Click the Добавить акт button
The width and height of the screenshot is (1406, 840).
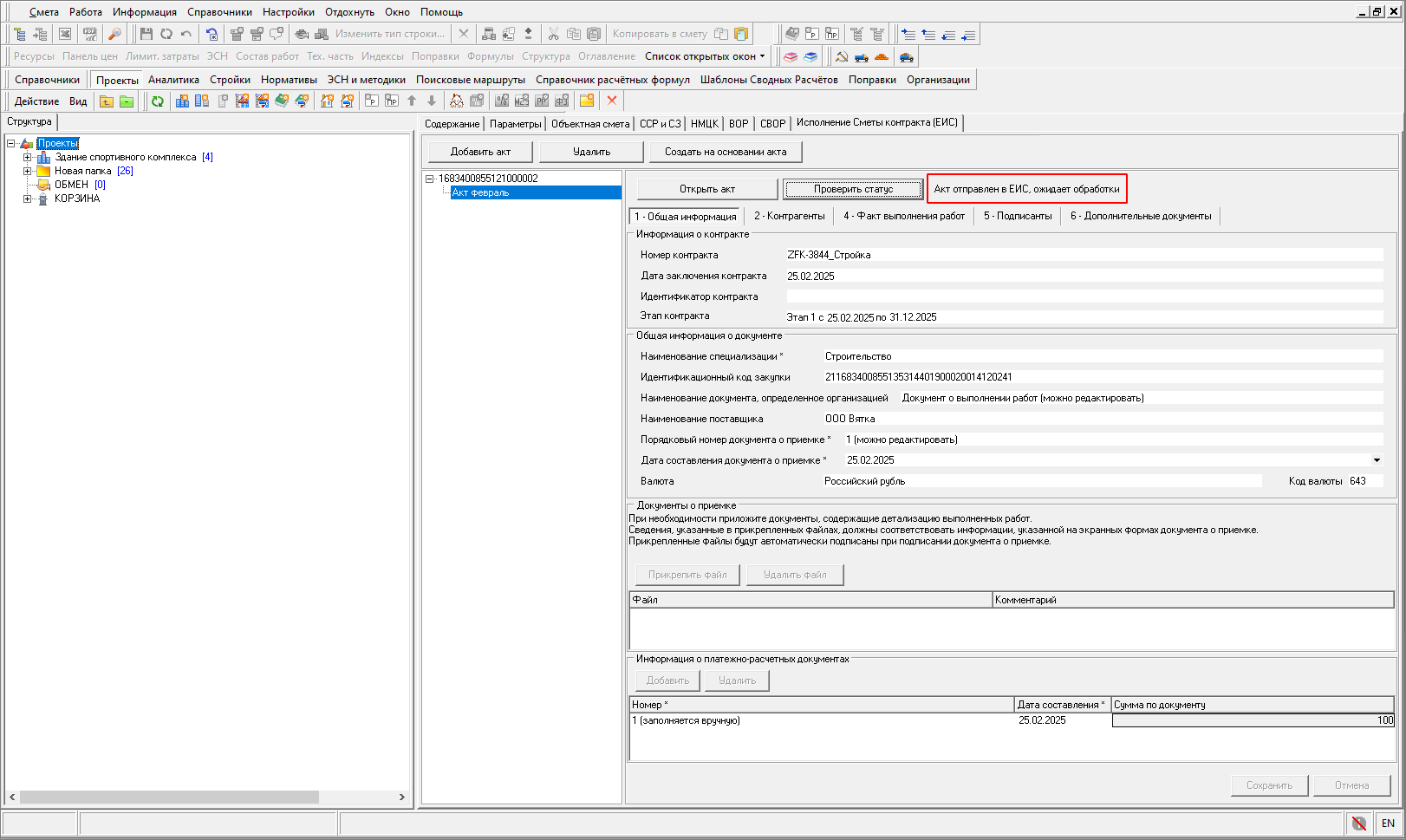[x=480, y=152]
